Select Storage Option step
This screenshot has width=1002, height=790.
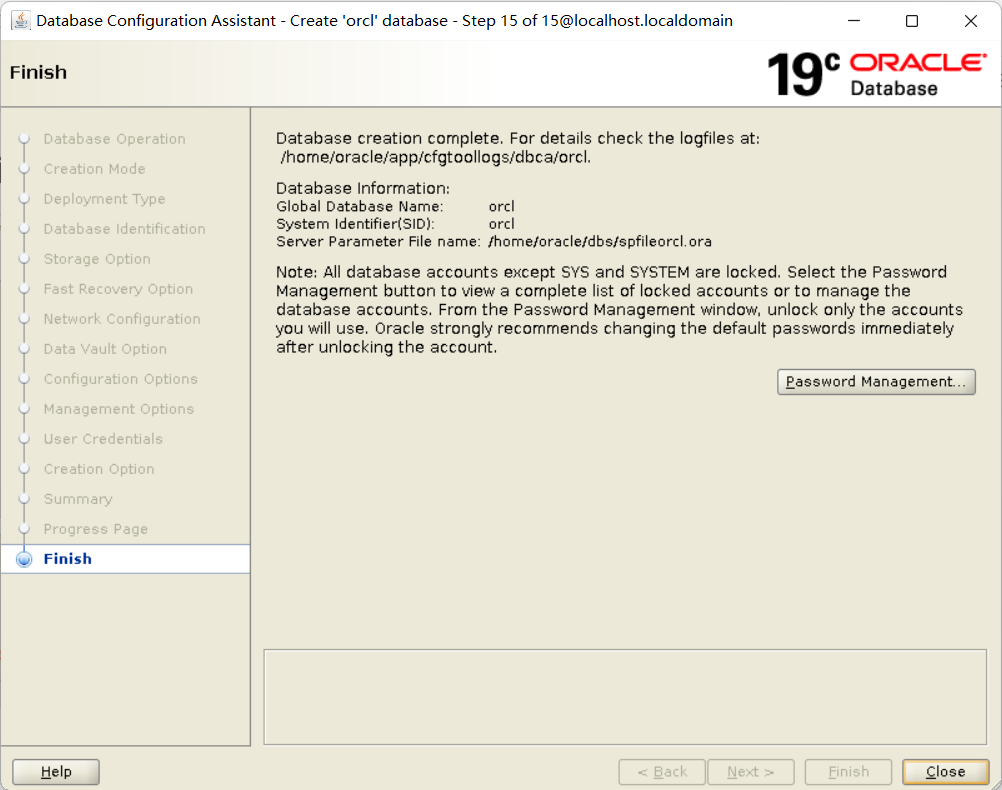[97, 259]
